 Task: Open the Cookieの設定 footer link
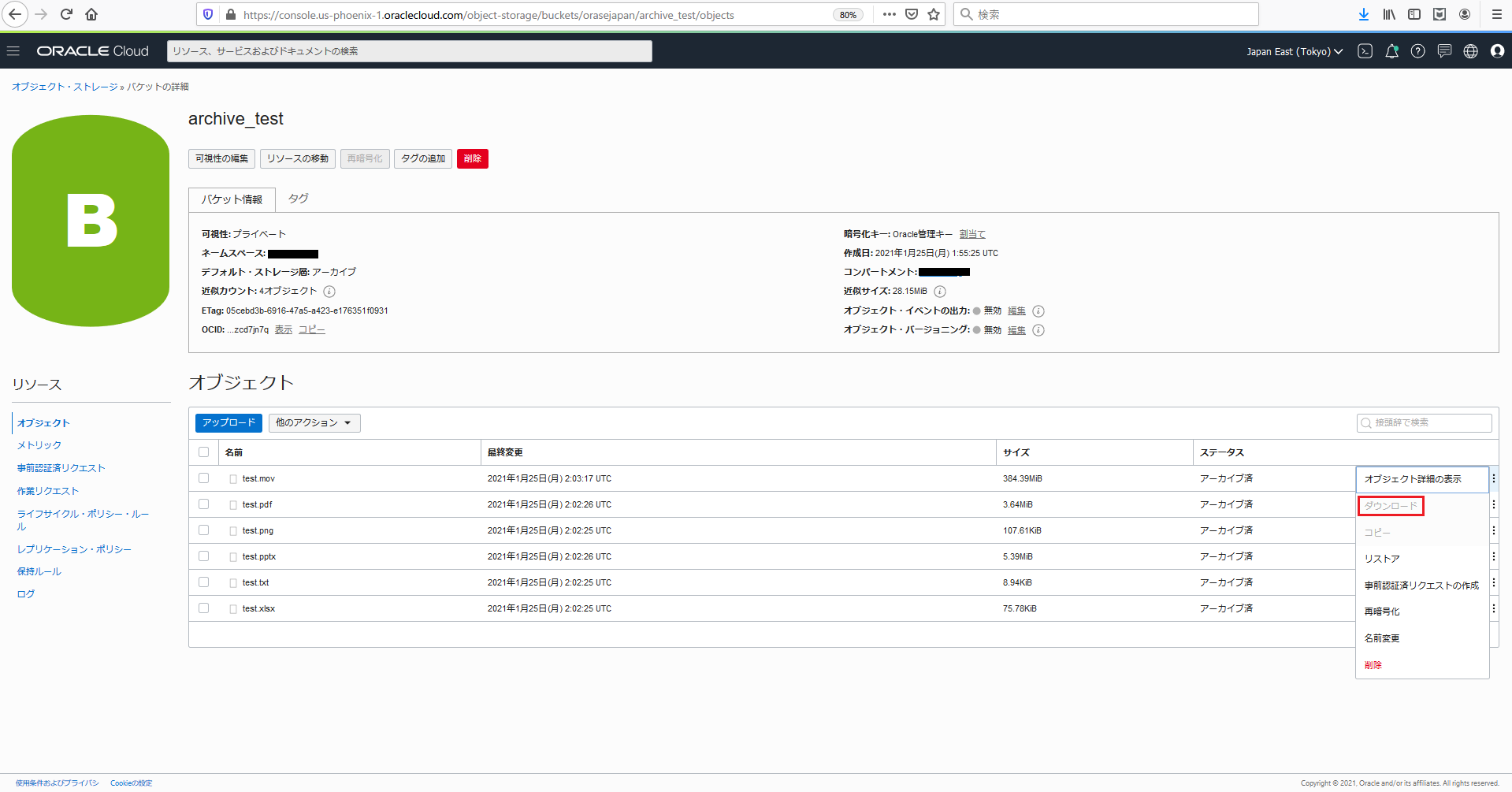(x=132, y=783)
